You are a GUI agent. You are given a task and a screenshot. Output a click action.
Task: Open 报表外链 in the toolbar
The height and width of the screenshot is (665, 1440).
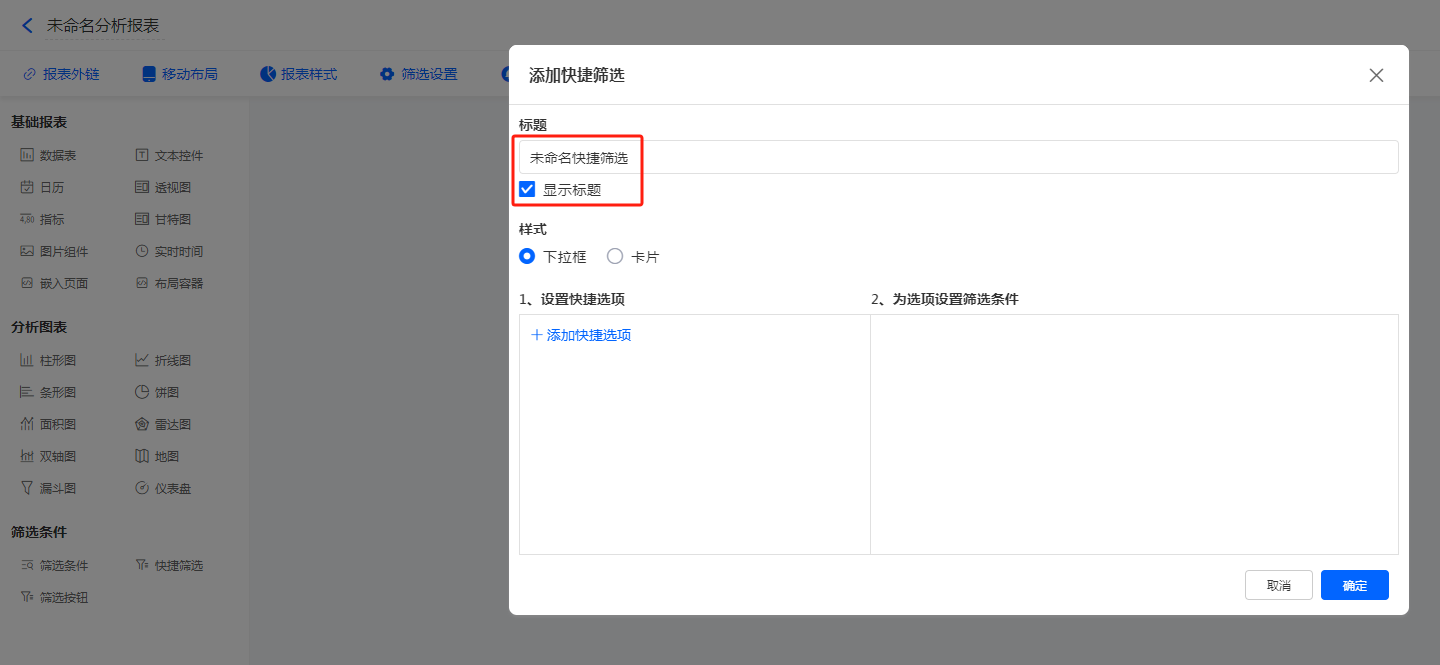click(x=61, y=74)
